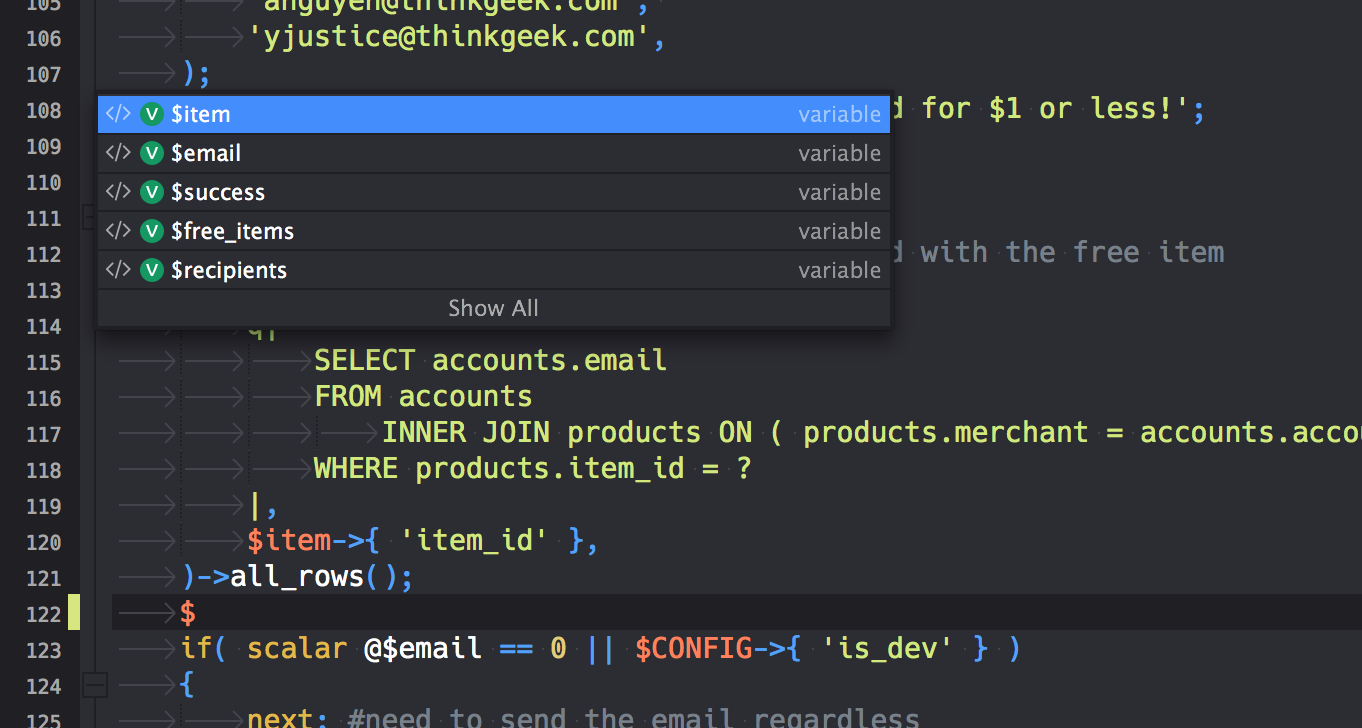Select the $email autocomplete suggestion
This screenshot has height=728, width=1362.
point(400,152)
